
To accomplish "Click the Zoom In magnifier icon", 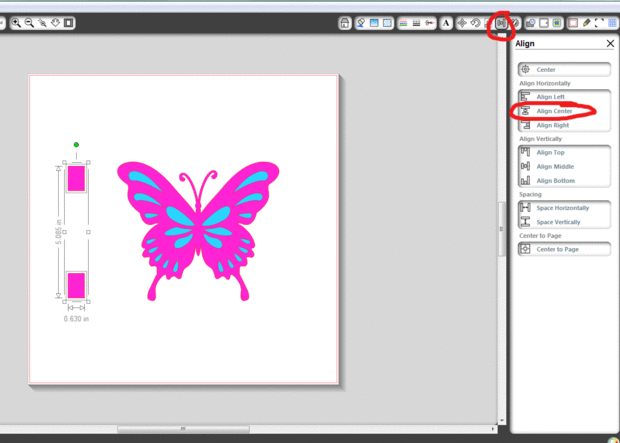I will 16,23.
